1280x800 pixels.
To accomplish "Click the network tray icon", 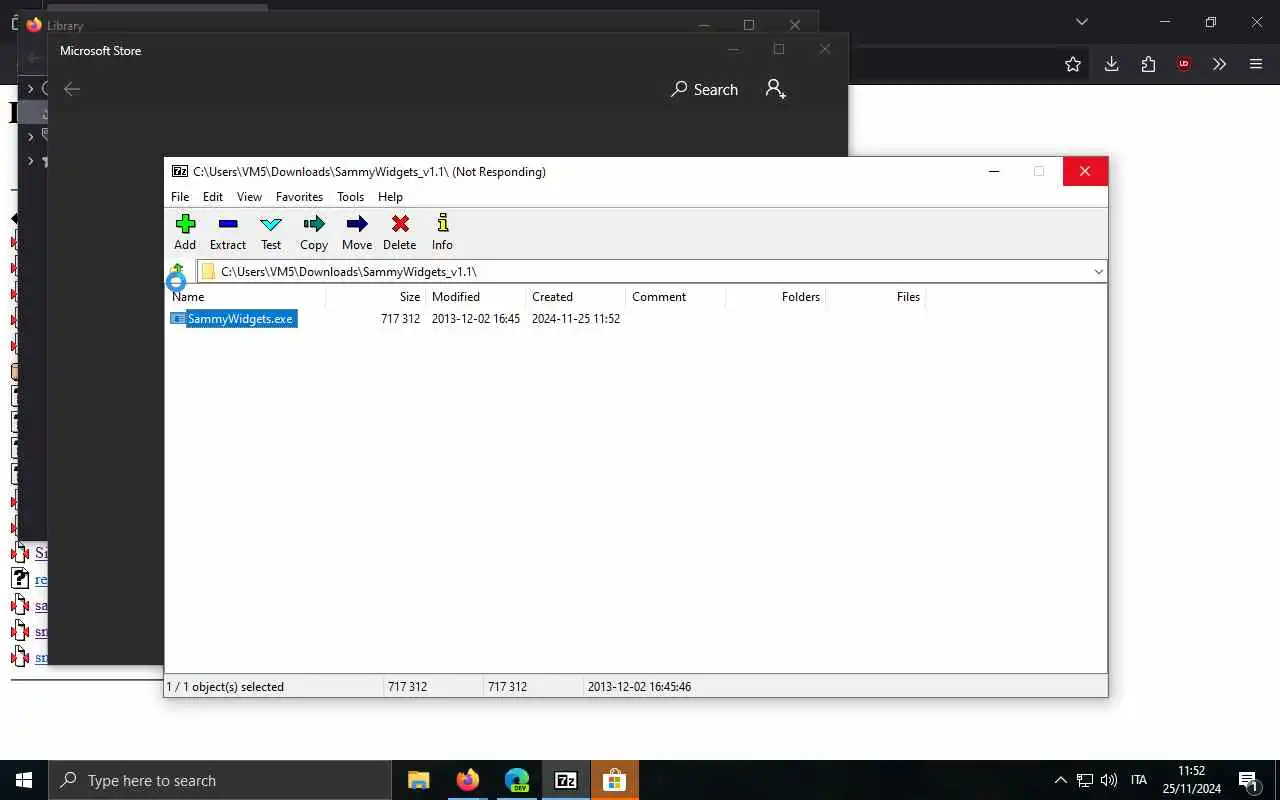I will (x=1085, y=780).
